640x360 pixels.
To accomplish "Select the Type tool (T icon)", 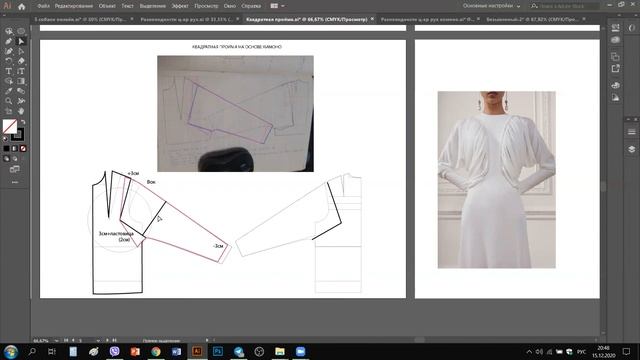I will (9, 71).
